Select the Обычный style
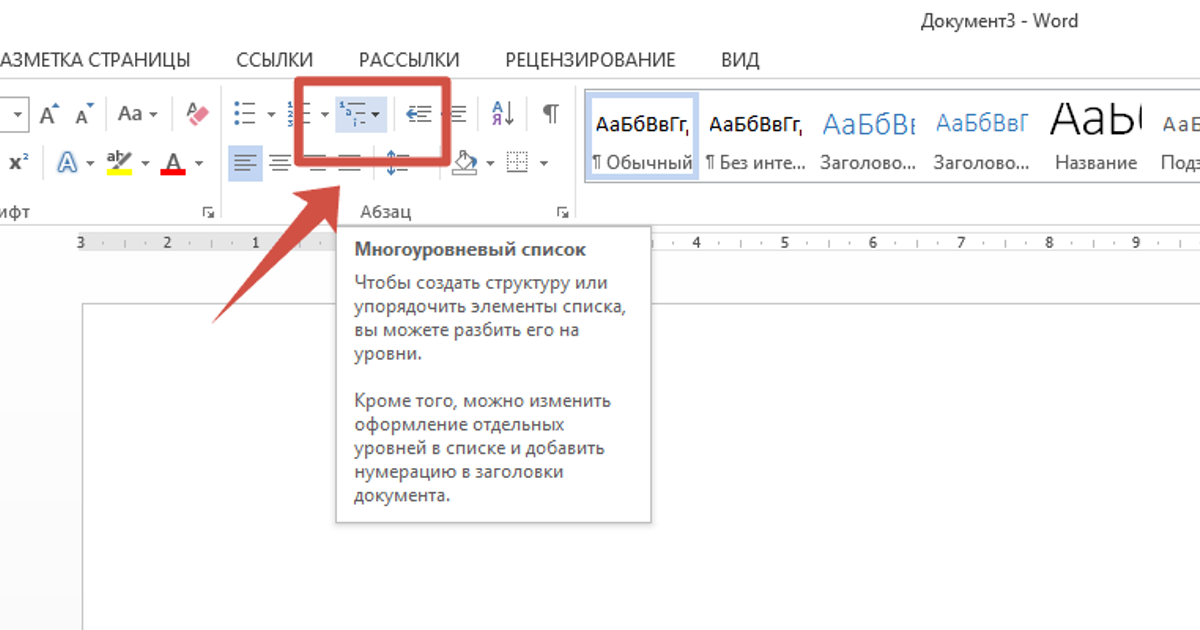 (642, 137)
